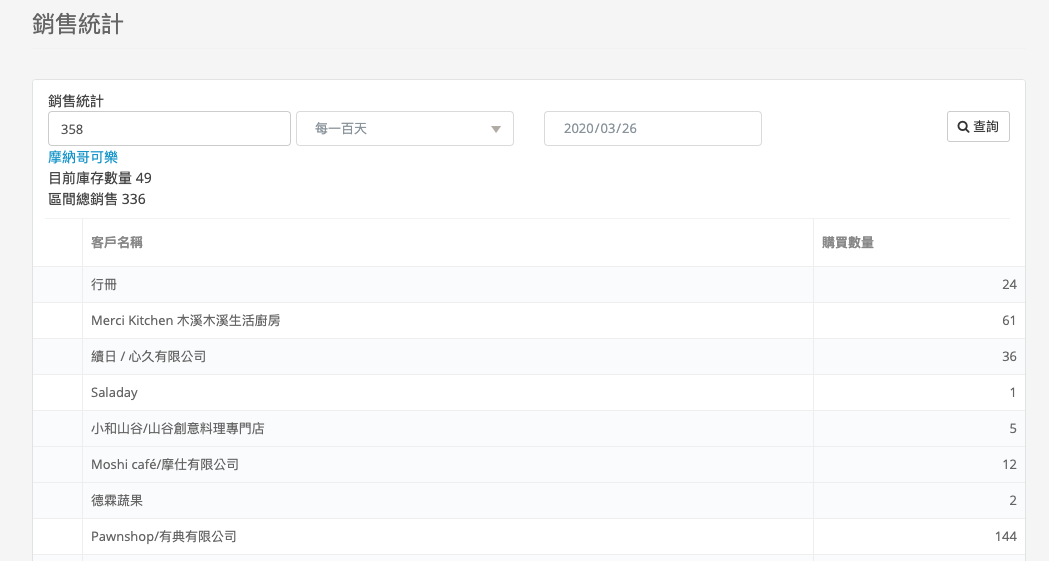
Task: Focus the product ID field containing 358
Action: [169, 129]
